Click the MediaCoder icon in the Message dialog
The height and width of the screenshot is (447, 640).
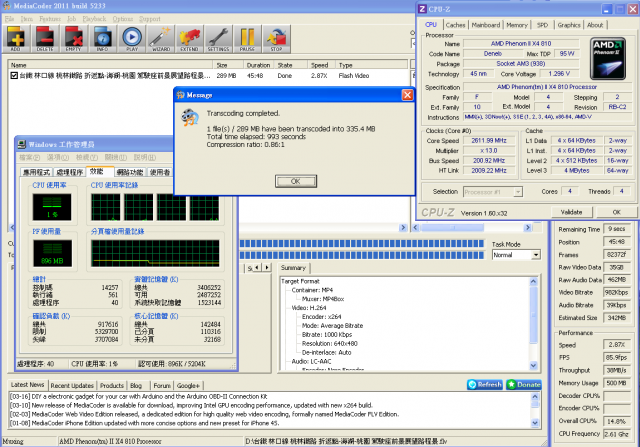coord(190,118)
